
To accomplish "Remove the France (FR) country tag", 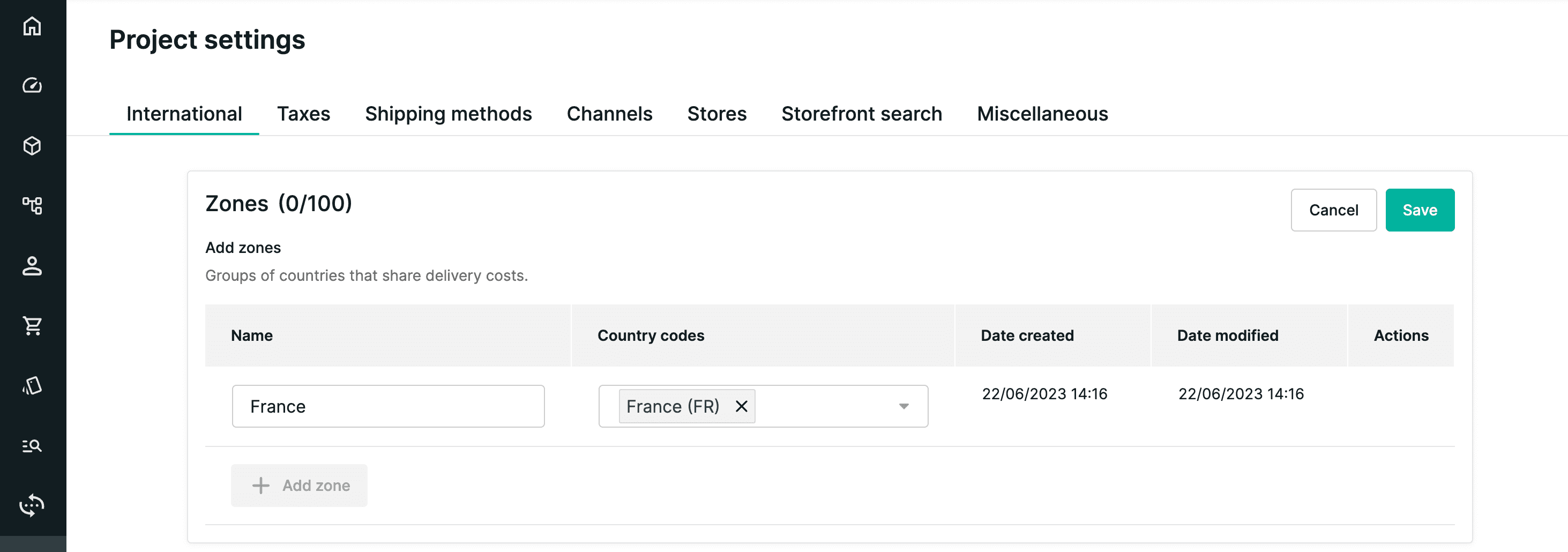I will pyautogui.click(x=741, y=406).
